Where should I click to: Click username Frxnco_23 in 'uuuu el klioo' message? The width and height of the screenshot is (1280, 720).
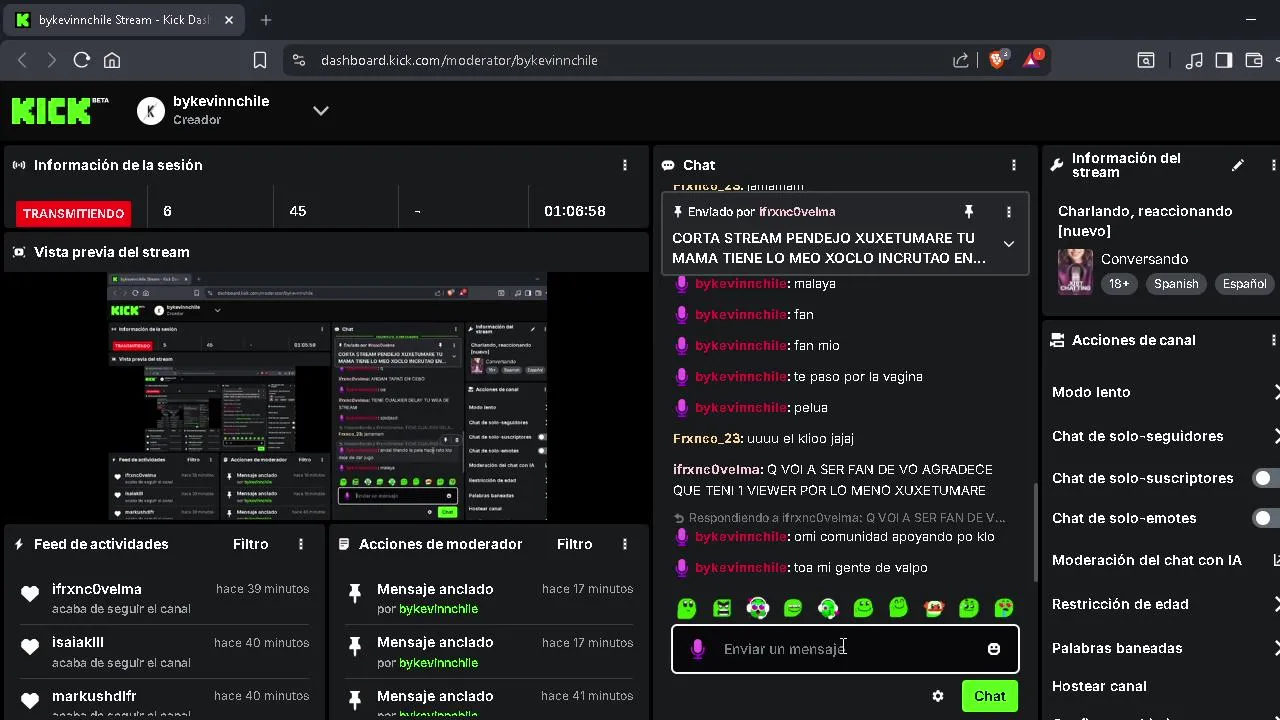tap(708, 439)
